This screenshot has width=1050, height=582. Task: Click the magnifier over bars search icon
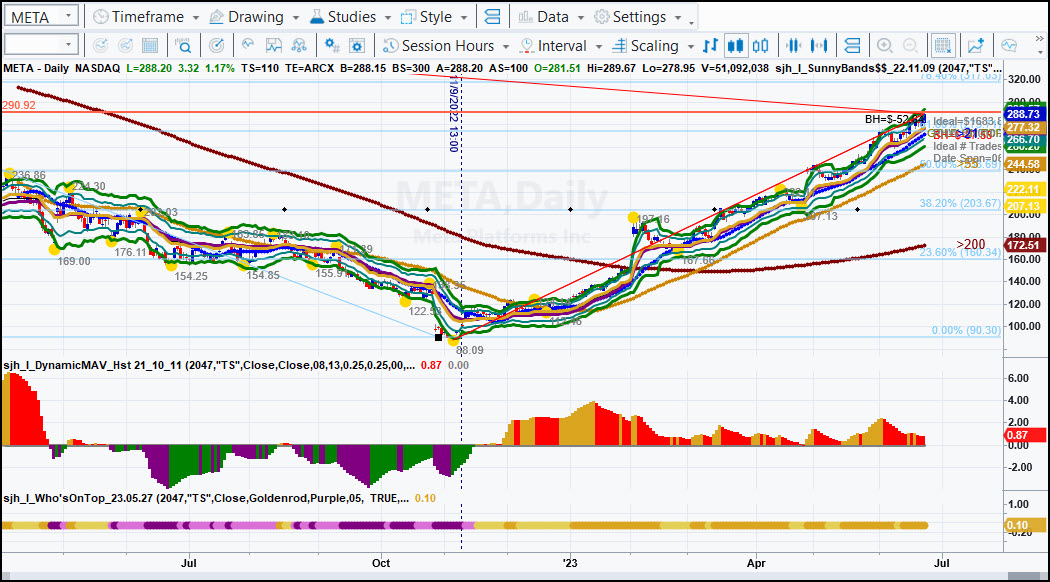183,46
